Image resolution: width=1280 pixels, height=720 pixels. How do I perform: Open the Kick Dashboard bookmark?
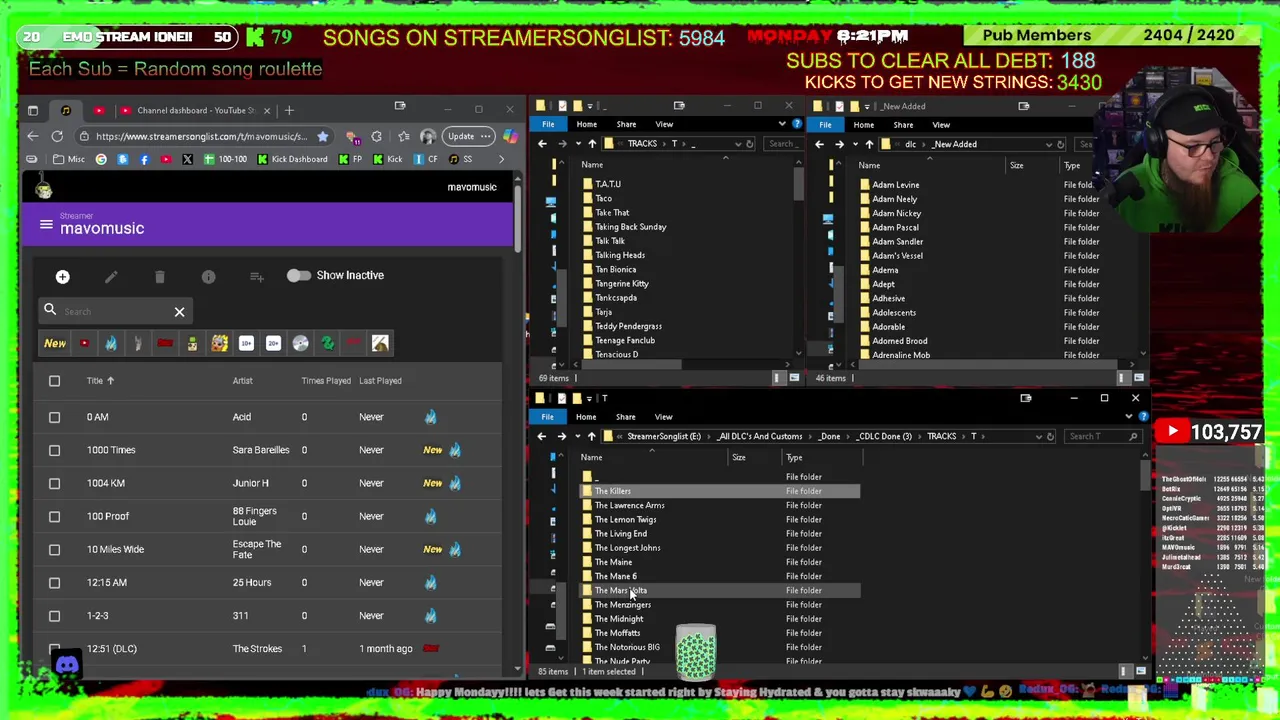[x=292, y=159]
